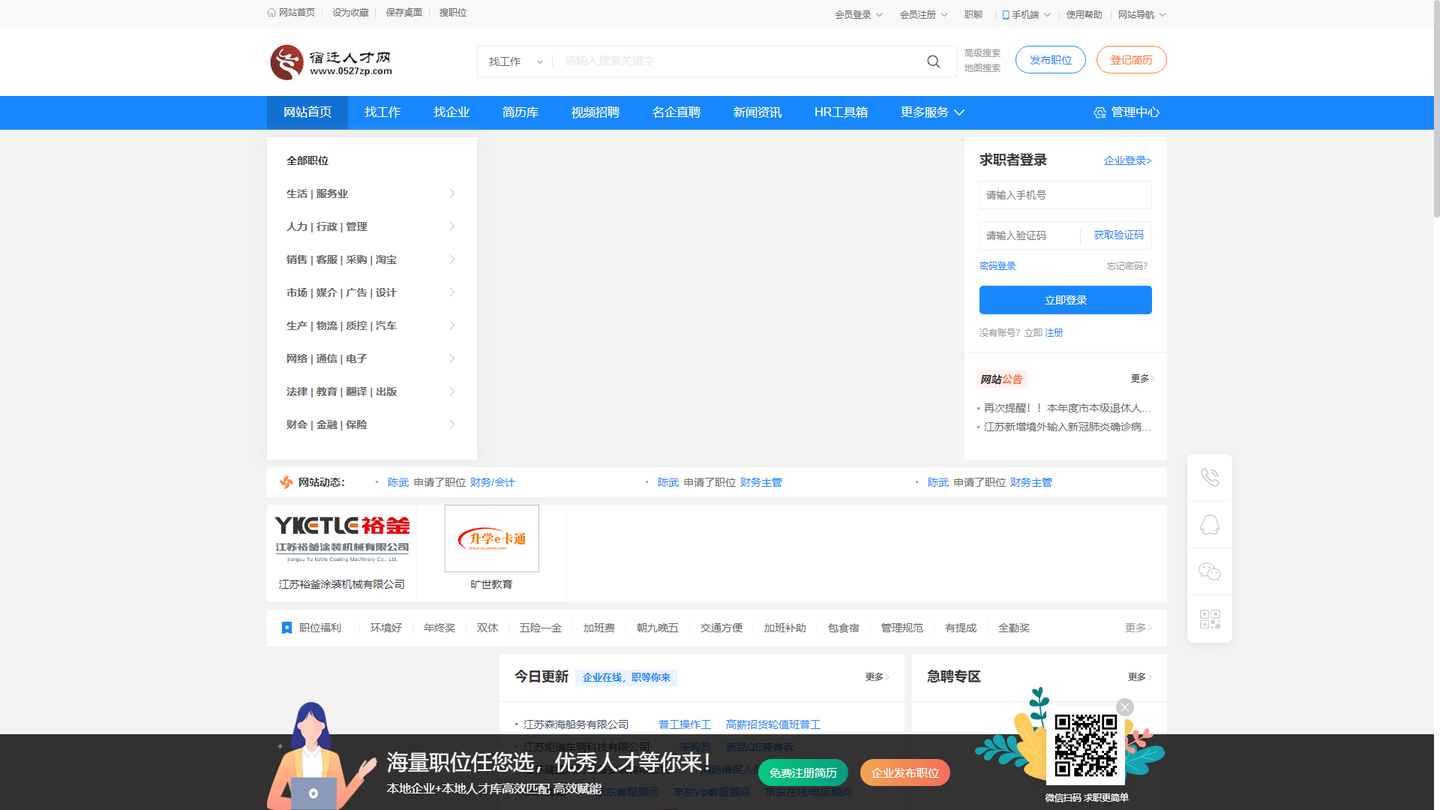Click 使用帮助 in top bar
The width and height of the screenshot is (1440, 810).
[1084, 14]
